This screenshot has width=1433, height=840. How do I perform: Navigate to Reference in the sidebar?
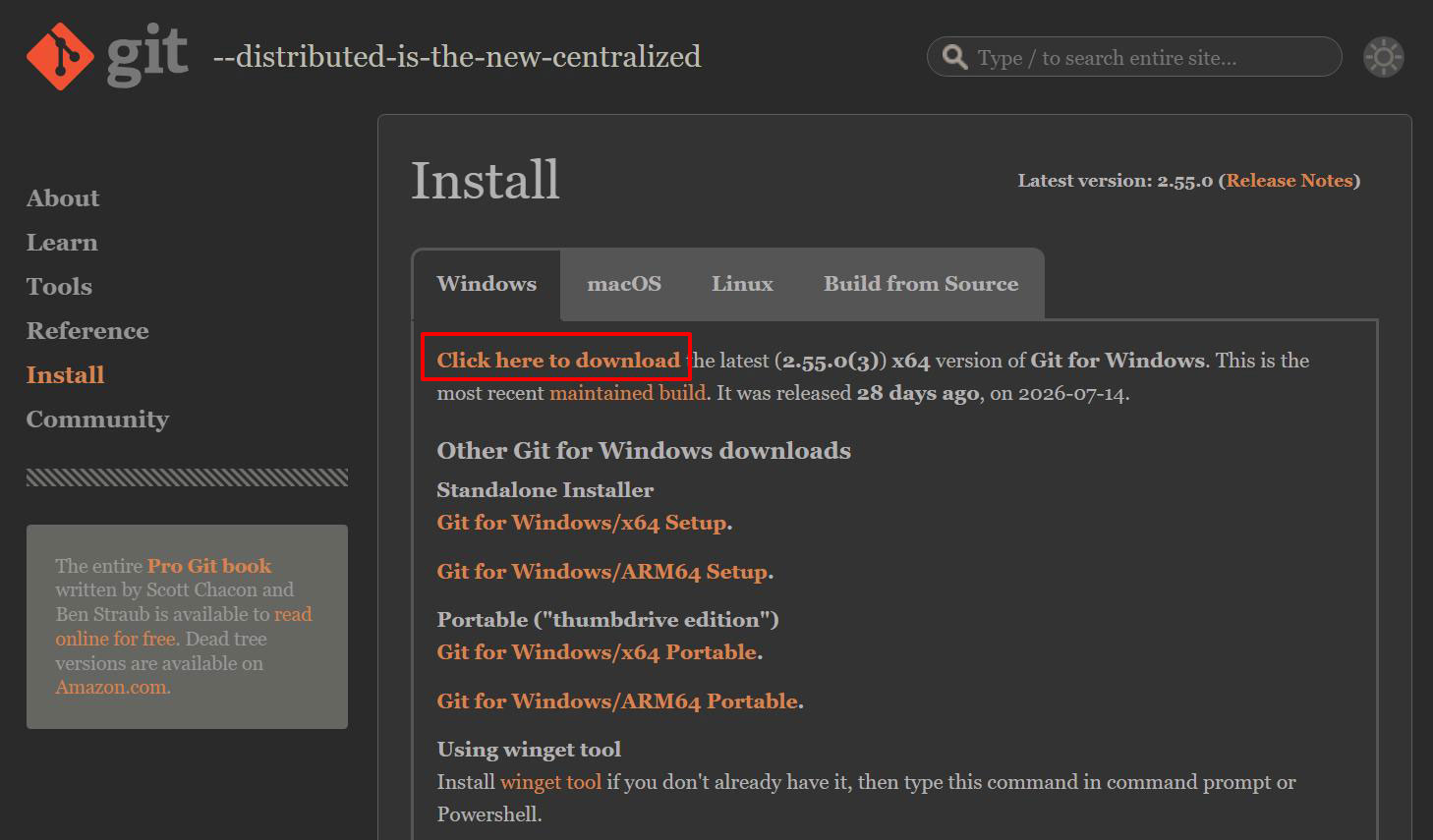pyautogui.click(x=87, y=331)
